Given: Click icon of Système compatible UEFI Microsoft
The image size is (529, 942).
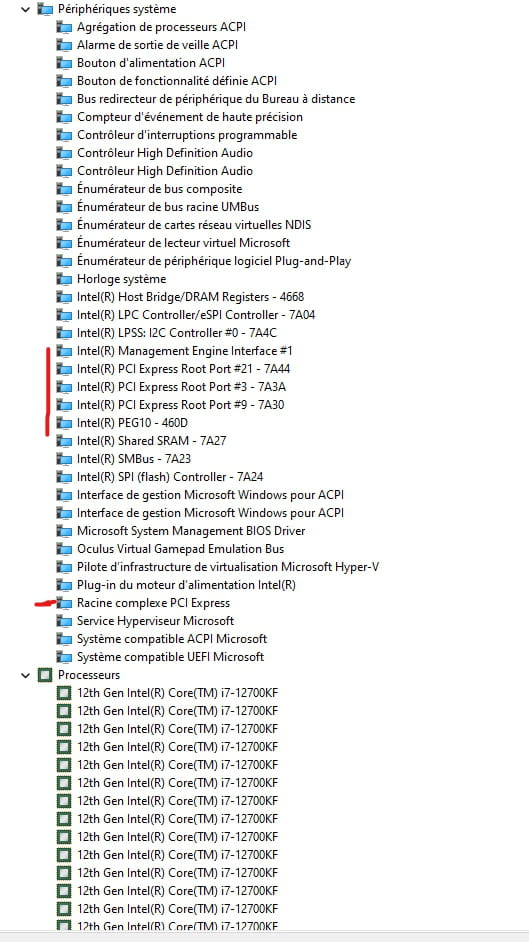Looking at the screenshot, I should point(64,657).
